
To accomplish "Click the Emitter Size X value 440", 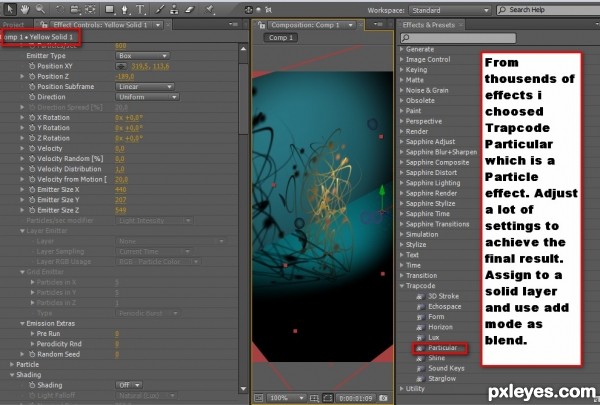I will click(x=121, y=190).
